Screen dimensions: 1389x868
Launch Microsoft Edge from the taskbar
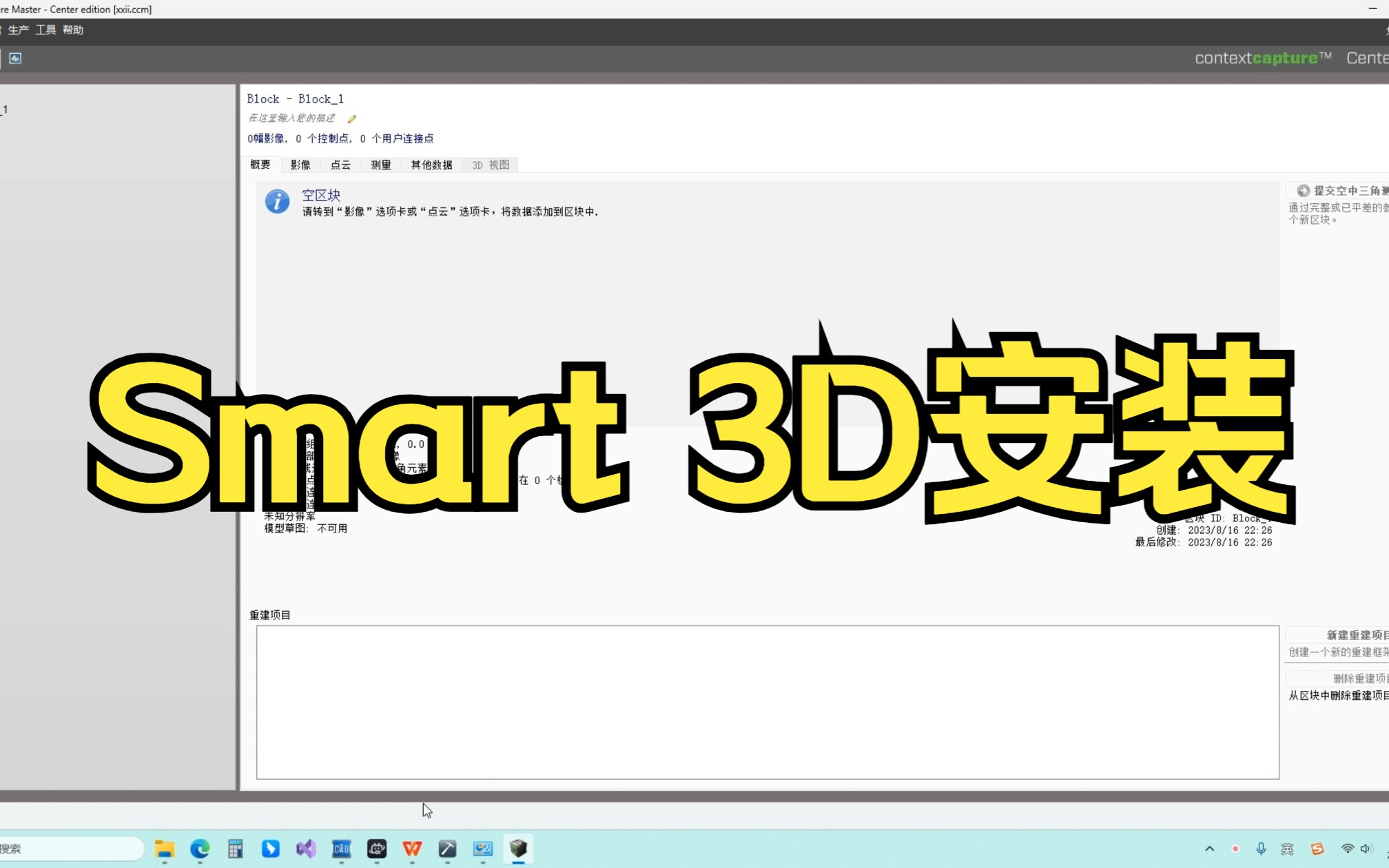coord(200,849)
